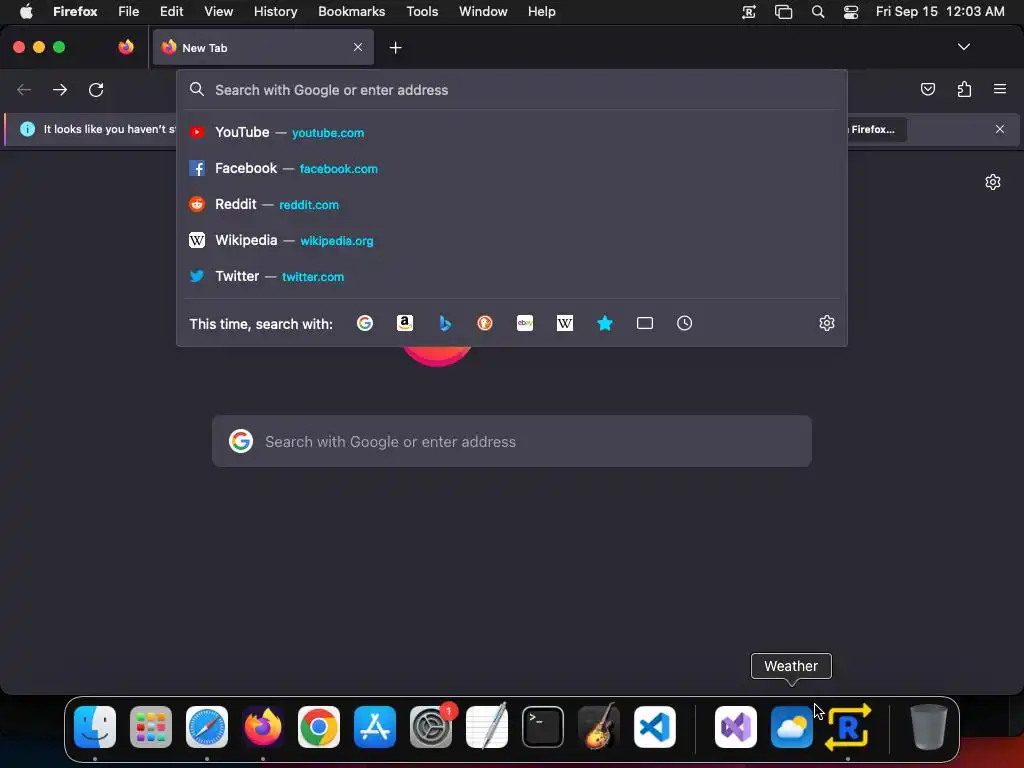1024x768 pixels.
Task: Select eBay search engine icon
Action: point(525,323)
